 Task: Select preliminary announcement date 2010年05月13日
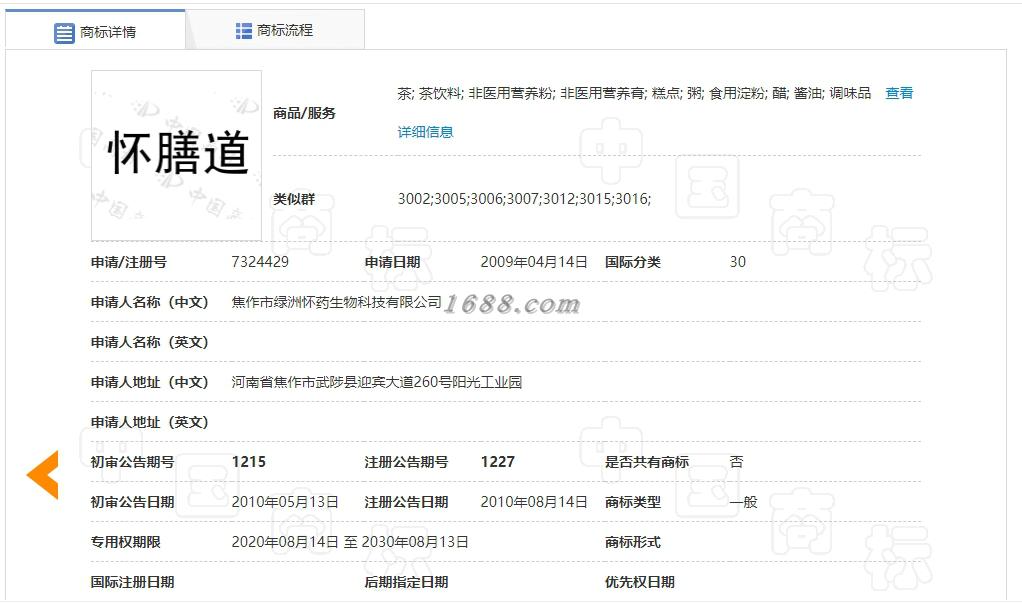[285, 502]
